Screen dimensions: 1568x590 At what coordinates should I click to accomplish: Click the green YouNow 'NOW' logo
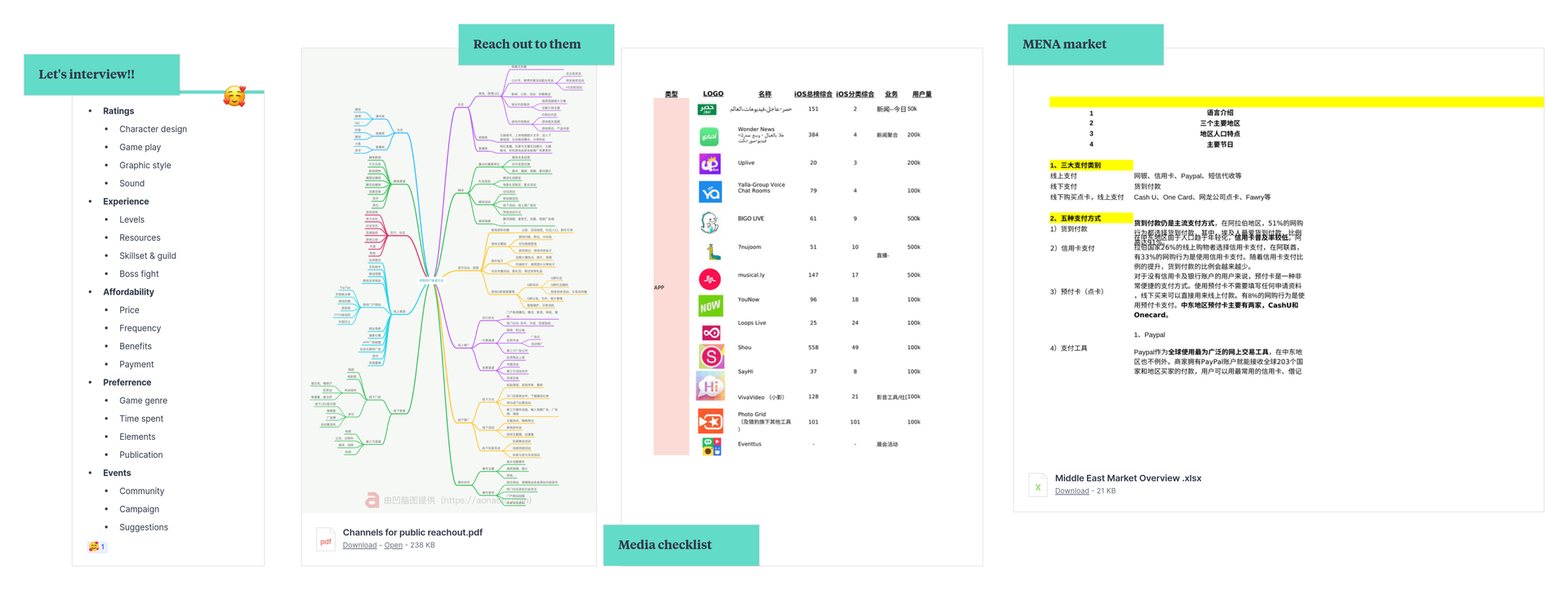pos(710,305)
